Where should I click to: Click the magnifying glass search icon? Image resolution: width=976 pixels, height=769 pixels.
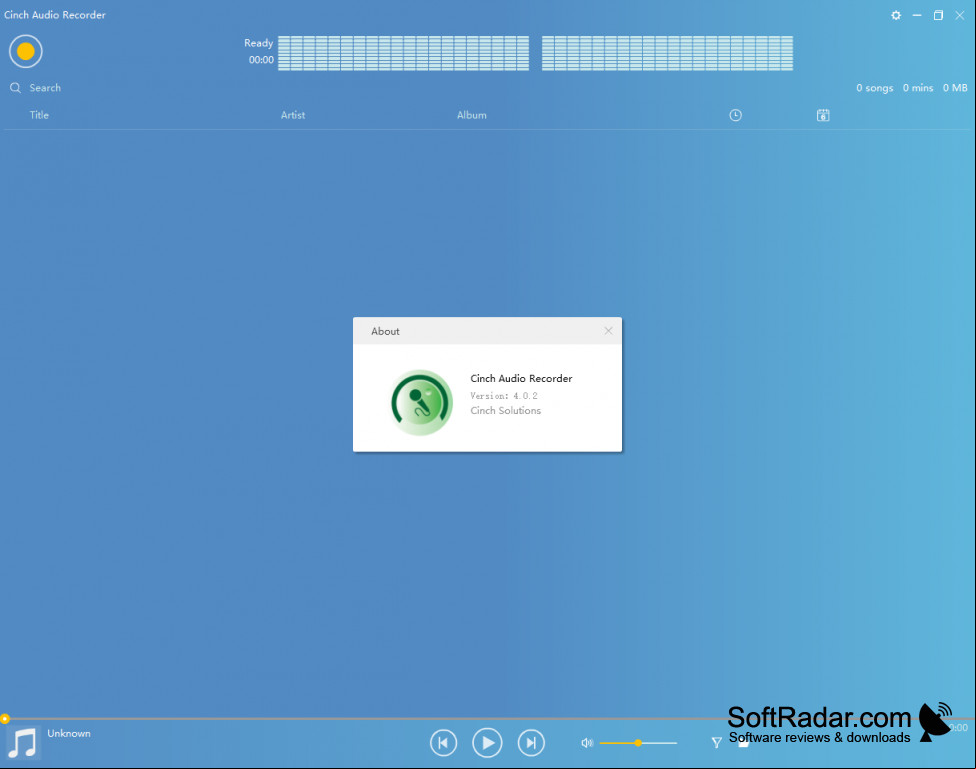point(16,88)
